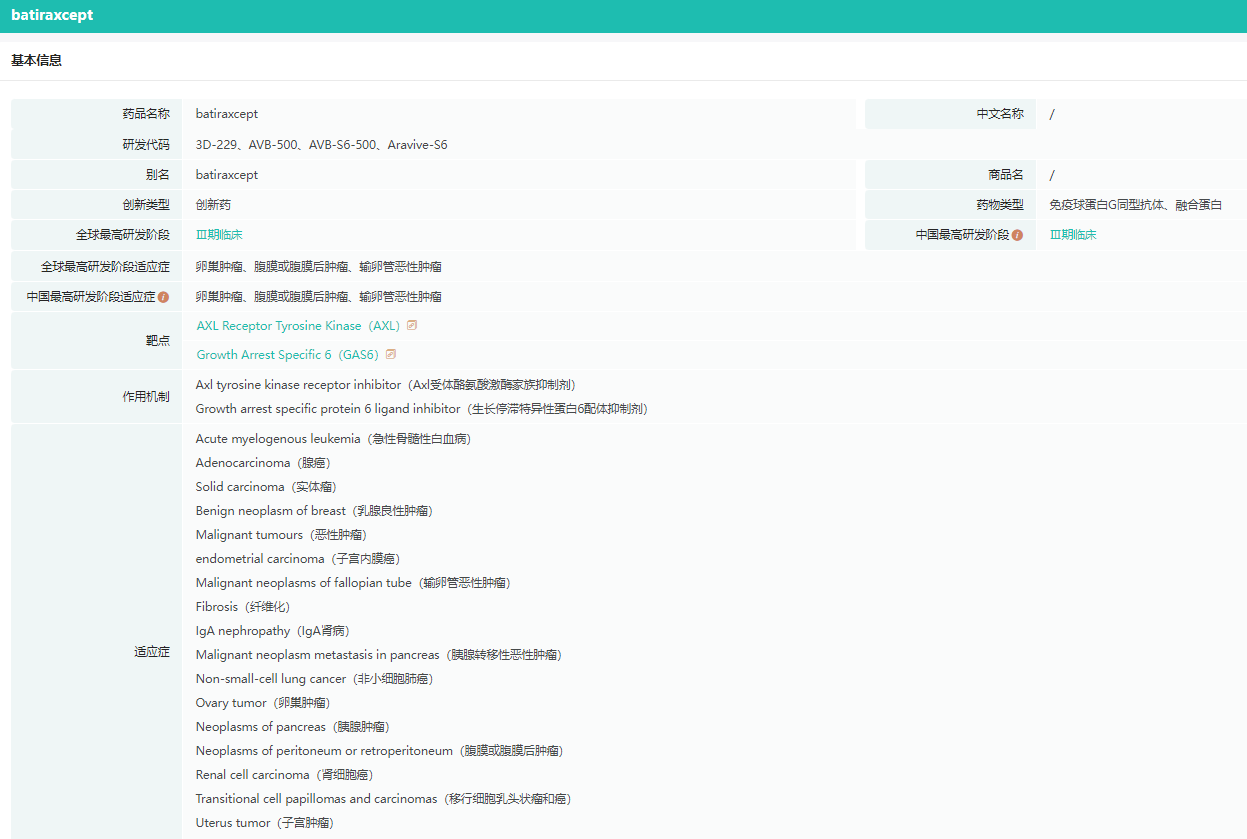Click Renal cell carcinoma（肾细胞癌）indication
This screenshot has height=839, width=1247.
coord(285,775)
